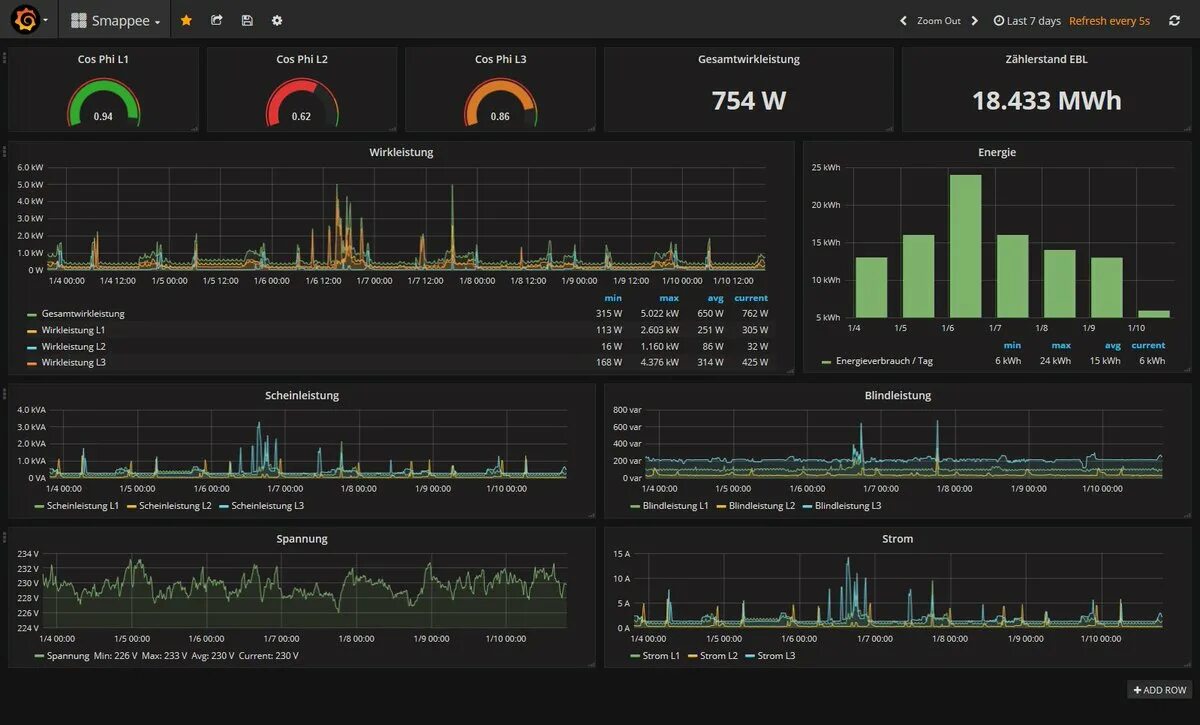This screenshot has height=725, width=1200.
Task: Click the 1/6 bar in Energie chart
Action: pyautogui.click(x=965, y=246)
